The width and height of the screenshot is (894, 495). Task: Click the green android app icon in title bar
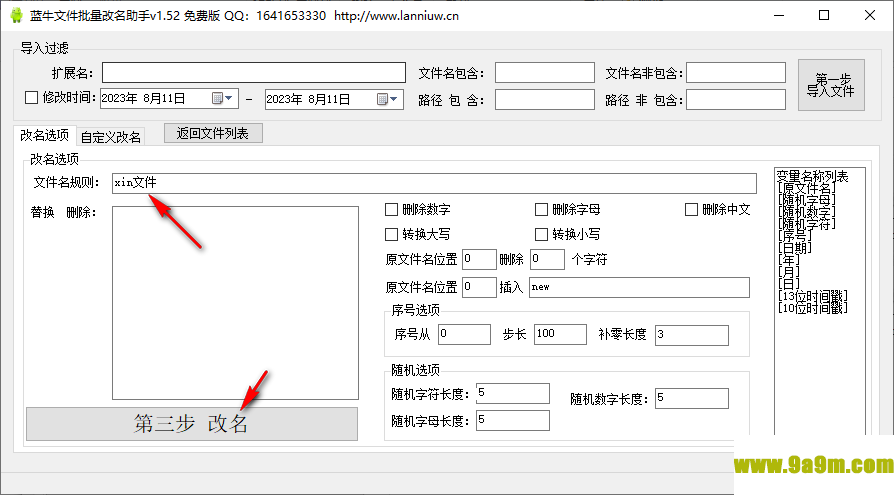[17, 15]
